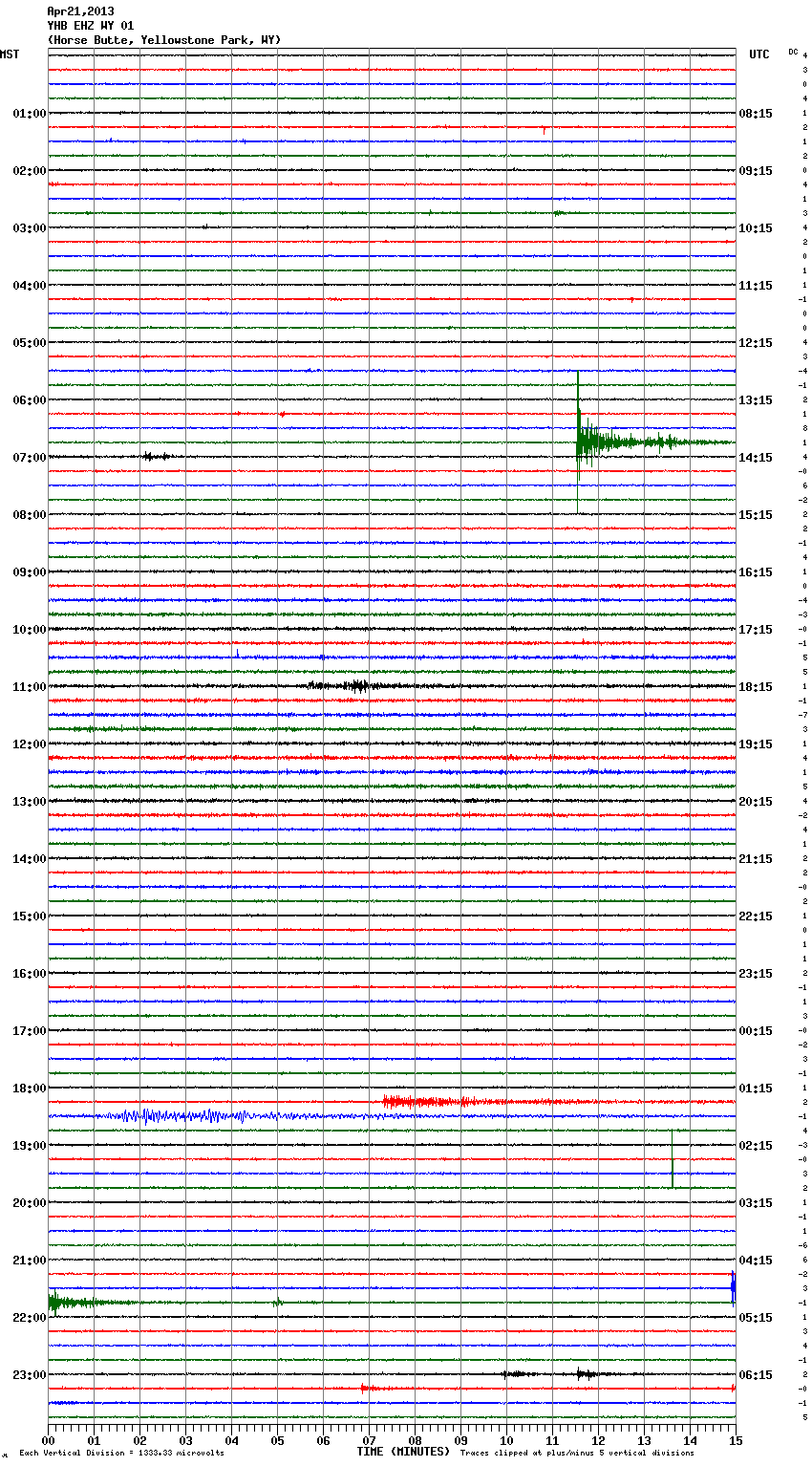Click the 00 minute axis label
The width and height of the screenshot is (812, 1466).
point(49,1440)
